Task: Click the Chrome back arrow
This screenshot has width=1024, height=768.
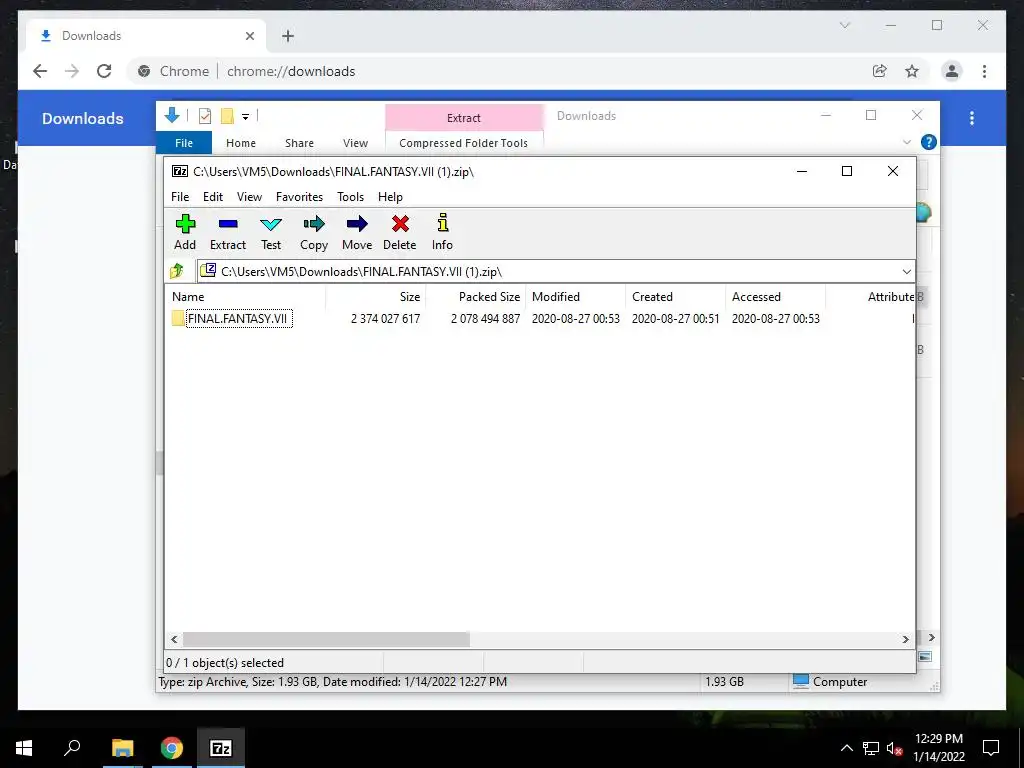Action: pyautogui.click(x=40, y=71)
